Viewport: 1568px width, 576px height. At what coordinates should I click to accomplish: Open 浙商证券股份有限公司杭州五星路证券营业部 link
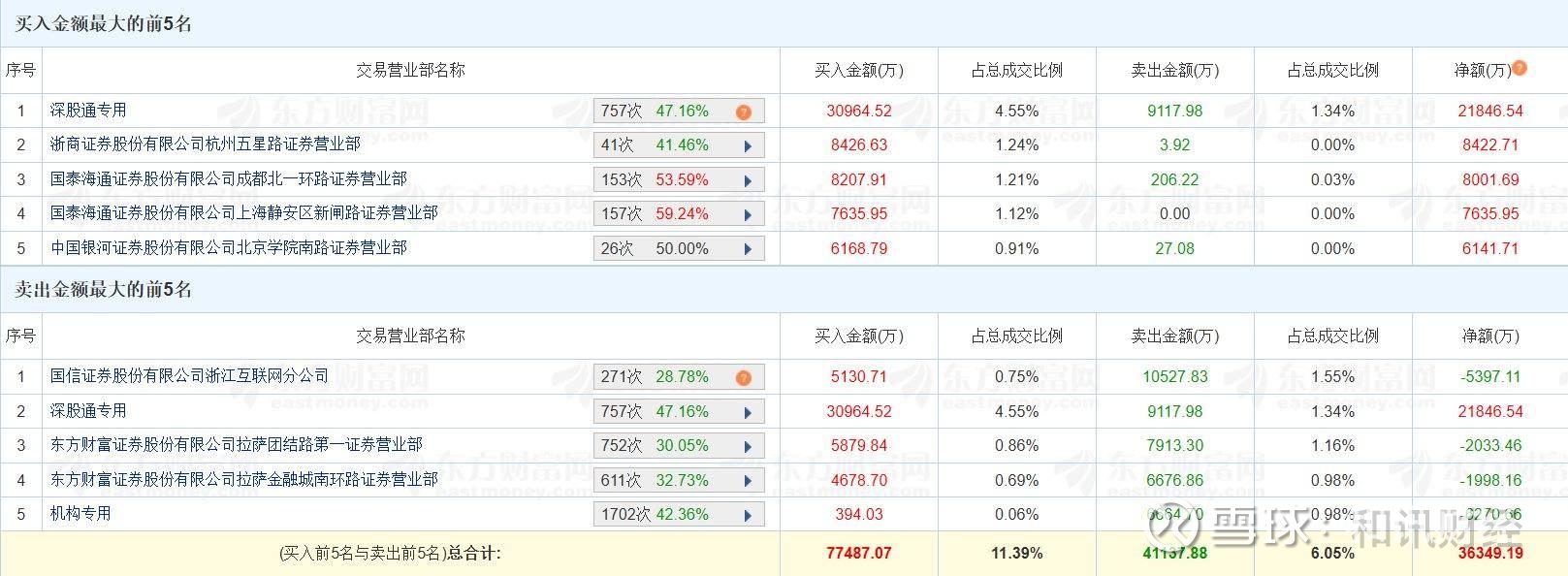(205, 144)
